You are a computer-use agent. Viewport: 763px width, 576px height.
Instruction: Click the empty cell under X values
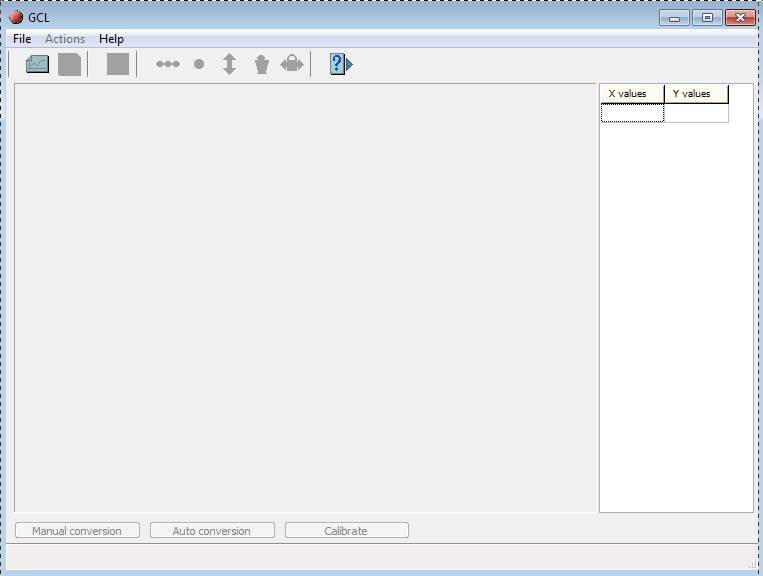point(632,113)
